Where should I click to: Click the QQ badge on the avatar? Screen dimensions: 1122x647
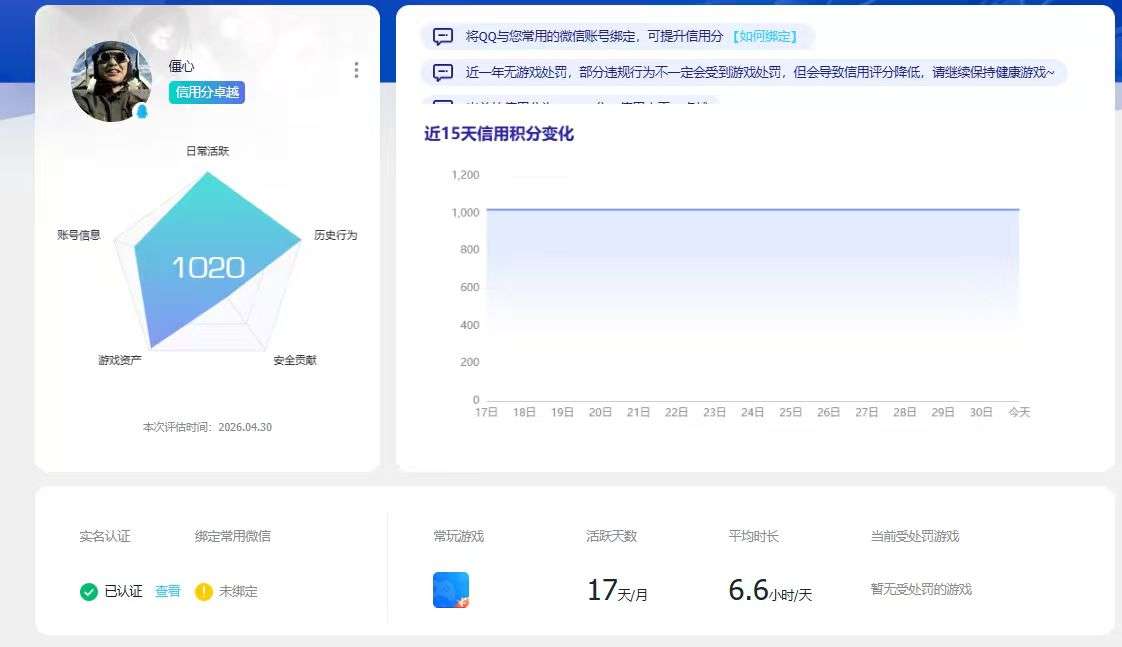(x=142, y=112)
